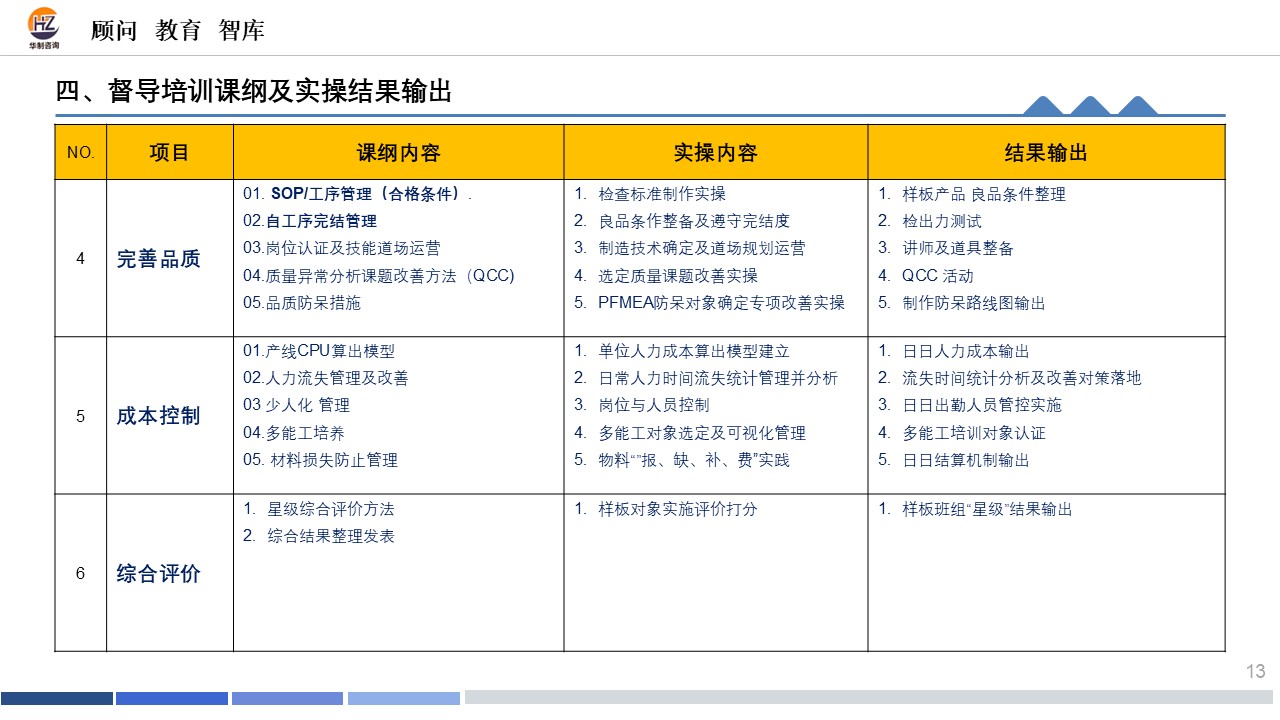Select the 综合评价 row label
This screenshot has height=720, width=1280.
(159, 574)
